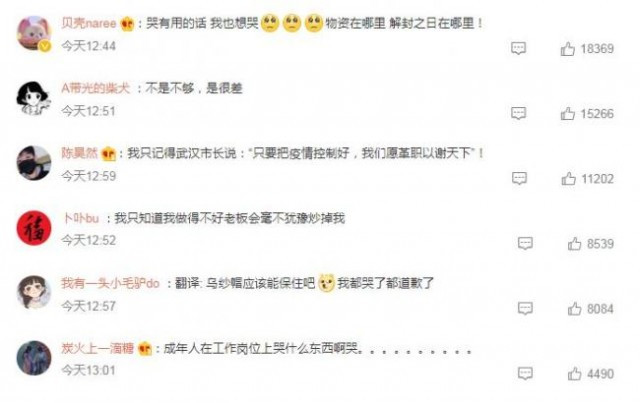Click the 卜卟bu username

[x=80, y=218]
